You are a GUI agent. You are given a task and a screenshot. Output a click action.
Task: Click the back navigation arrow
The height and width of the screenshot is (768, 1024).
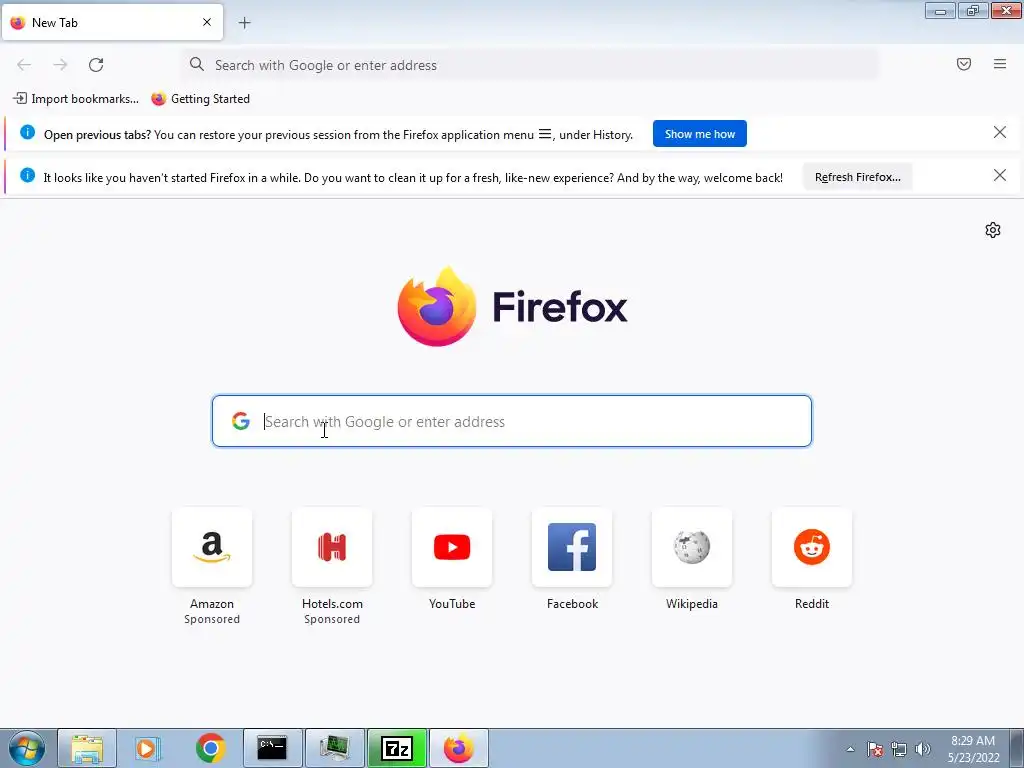click(x=24, y=65)
